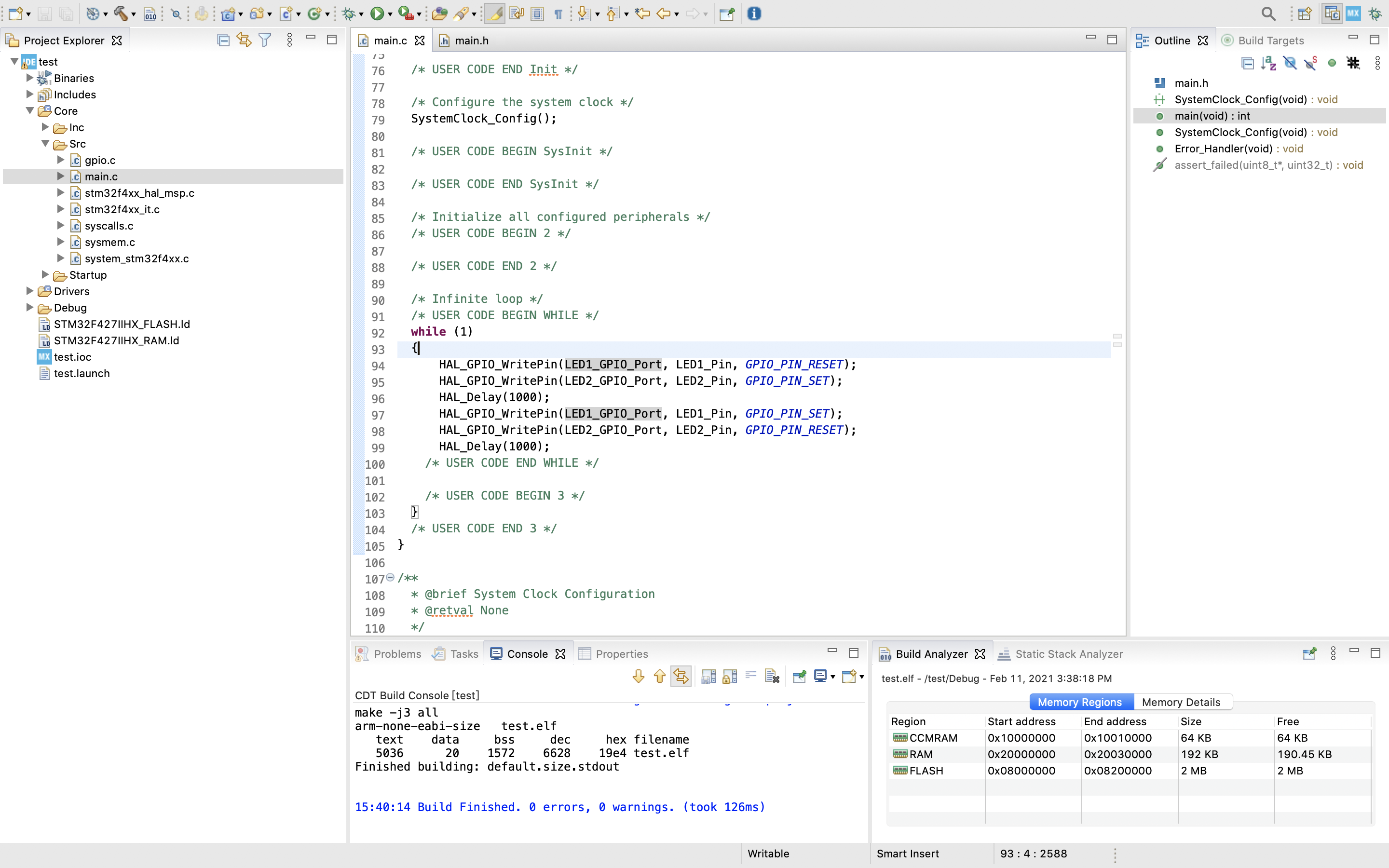1389x868 pixels.
Task: Open test.ioc in Project Explorer
Action: (x=72, y=357)
